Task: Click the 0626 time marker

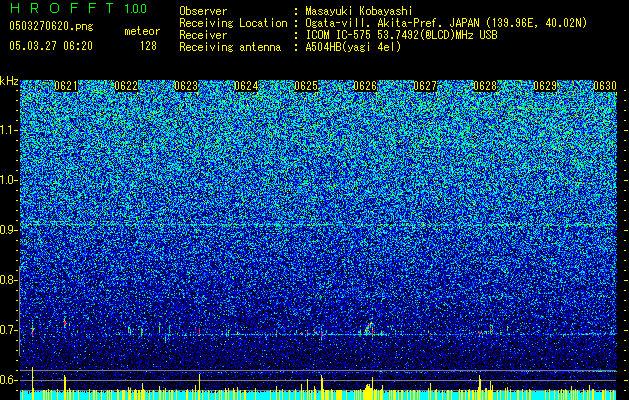Action: pyautogui.click(x=365, y=86)
